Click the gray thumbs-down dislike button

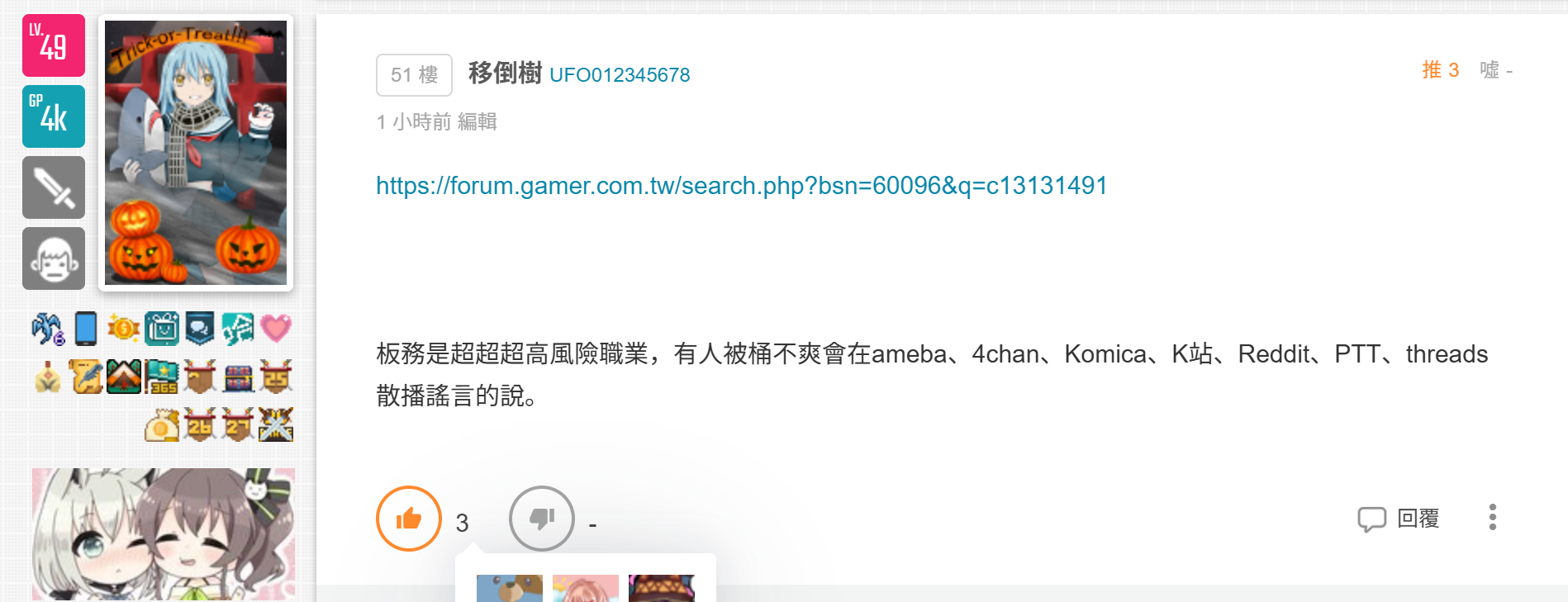click(542, 519)
